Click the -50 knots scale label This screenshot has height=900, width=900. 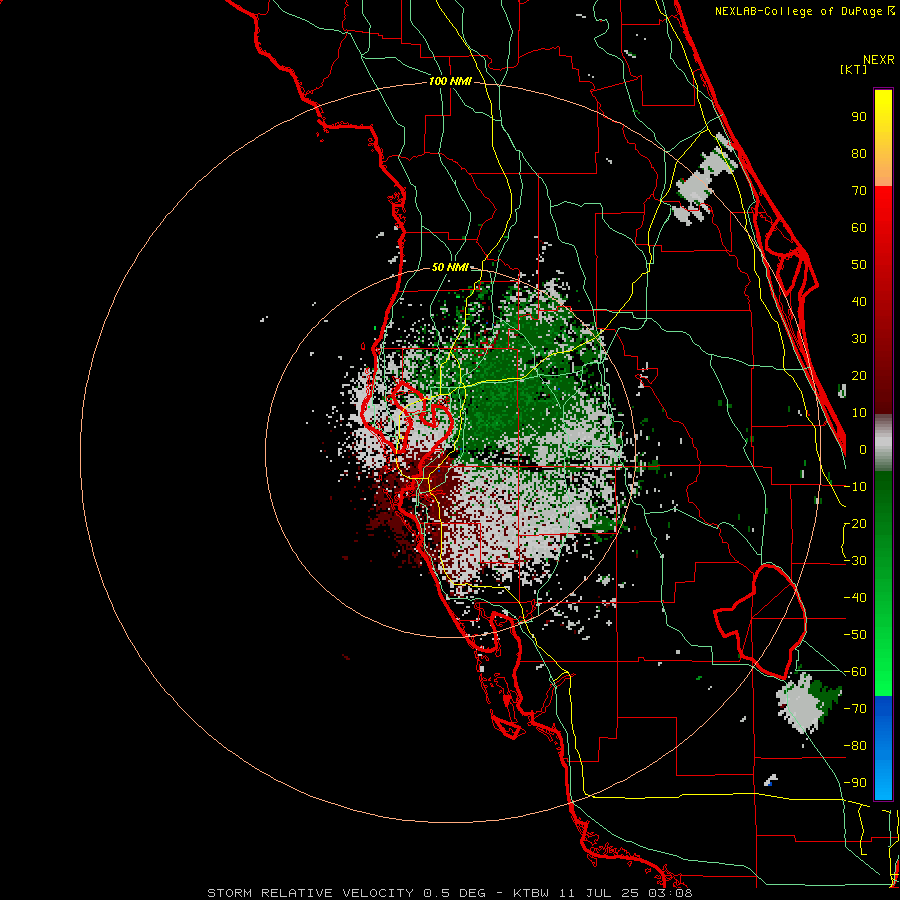(x=855, y=635)
